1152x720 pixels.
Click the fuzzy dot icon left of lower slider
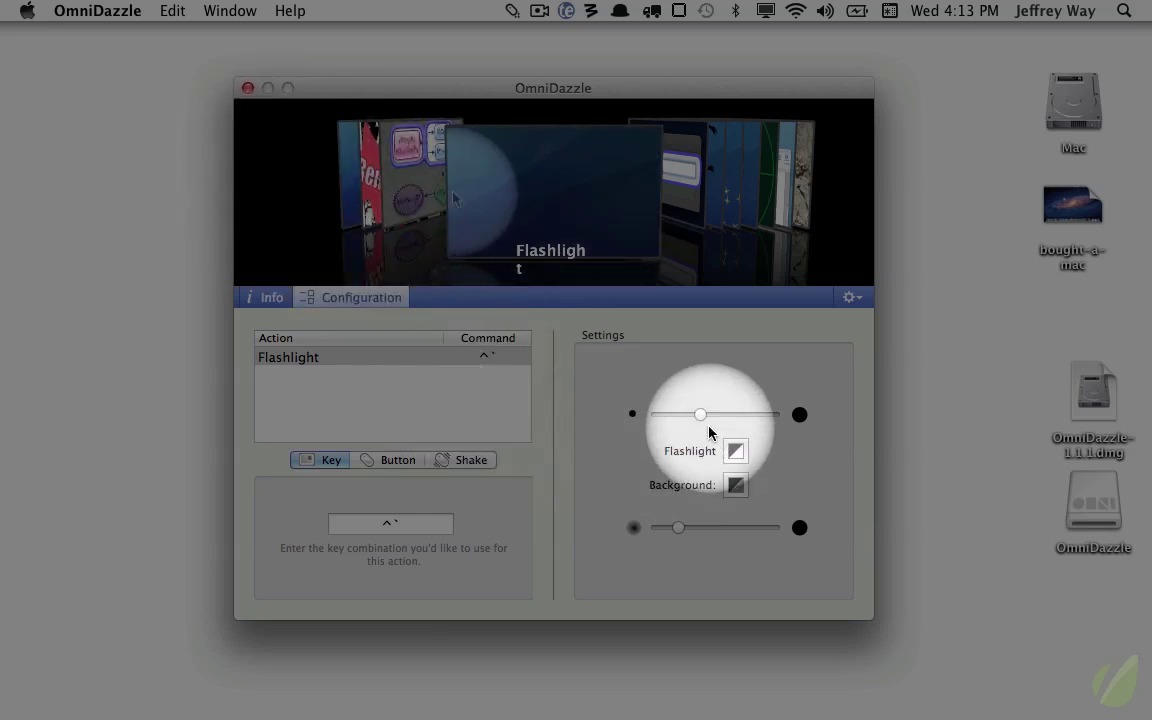(x=633, y=528)
